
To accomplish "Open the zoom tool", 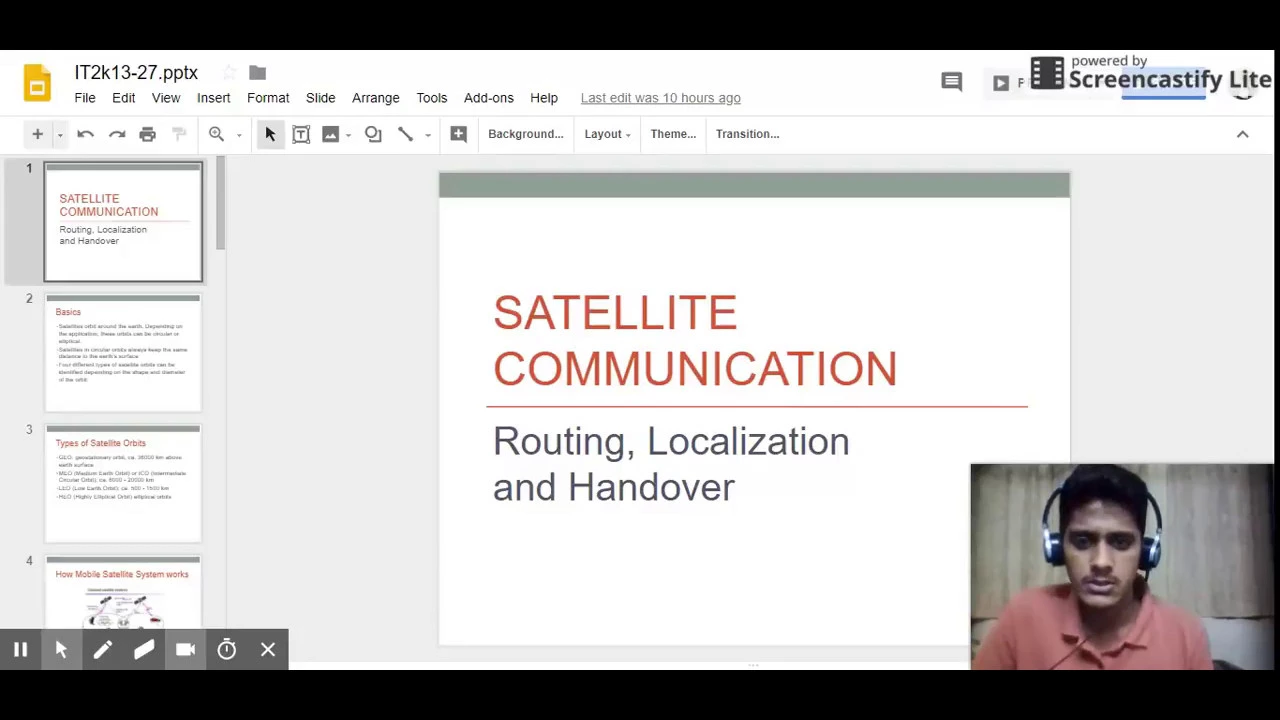I will click(216, 134).
